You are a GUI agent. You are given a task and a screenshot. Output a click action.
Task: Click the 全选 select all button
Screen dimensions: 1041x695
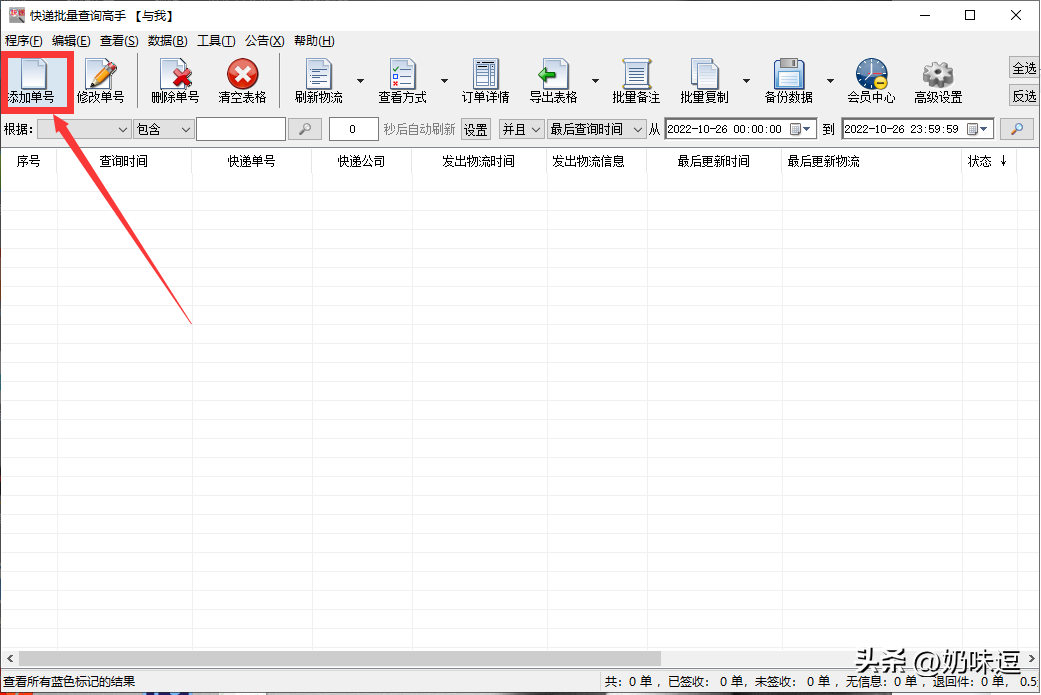[1024, 68]
